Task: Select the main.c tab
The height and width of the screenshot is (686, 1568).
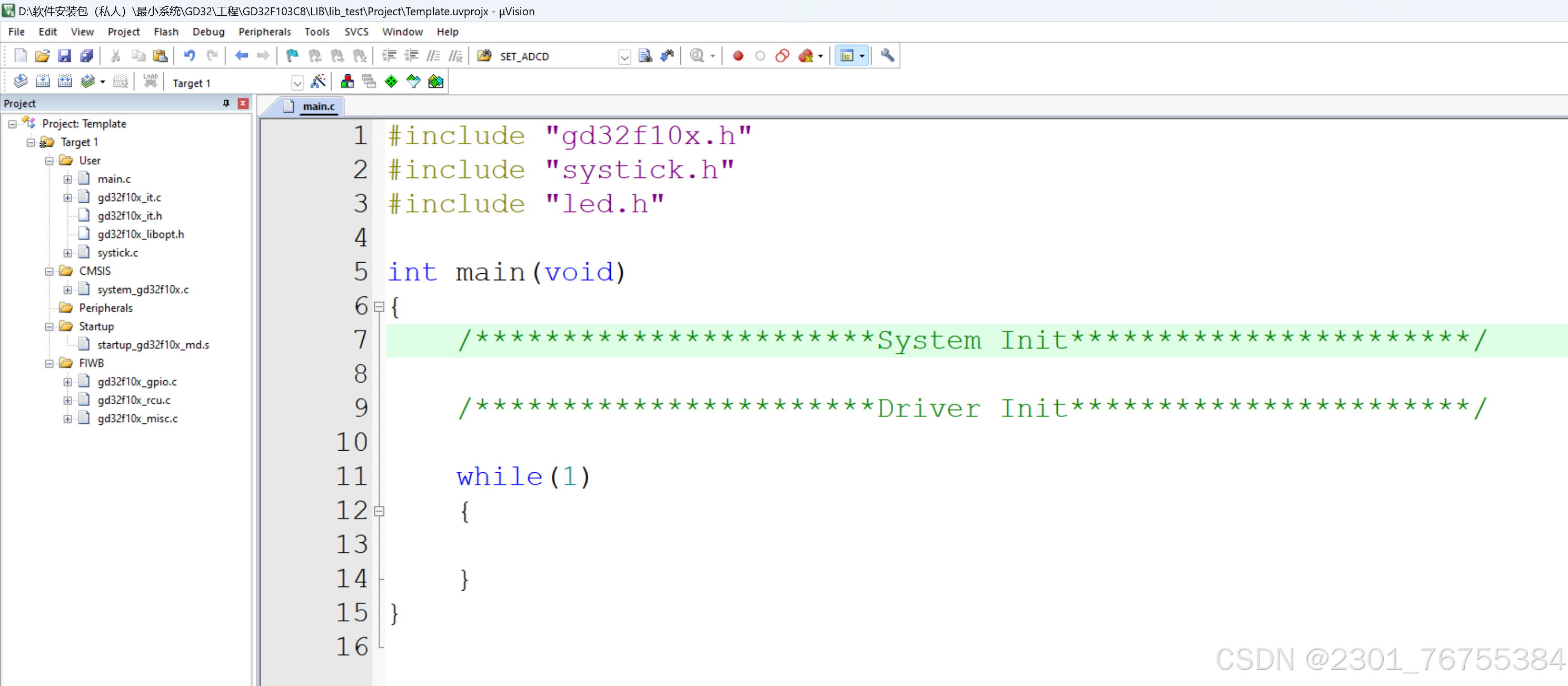Action: (314, 106)
